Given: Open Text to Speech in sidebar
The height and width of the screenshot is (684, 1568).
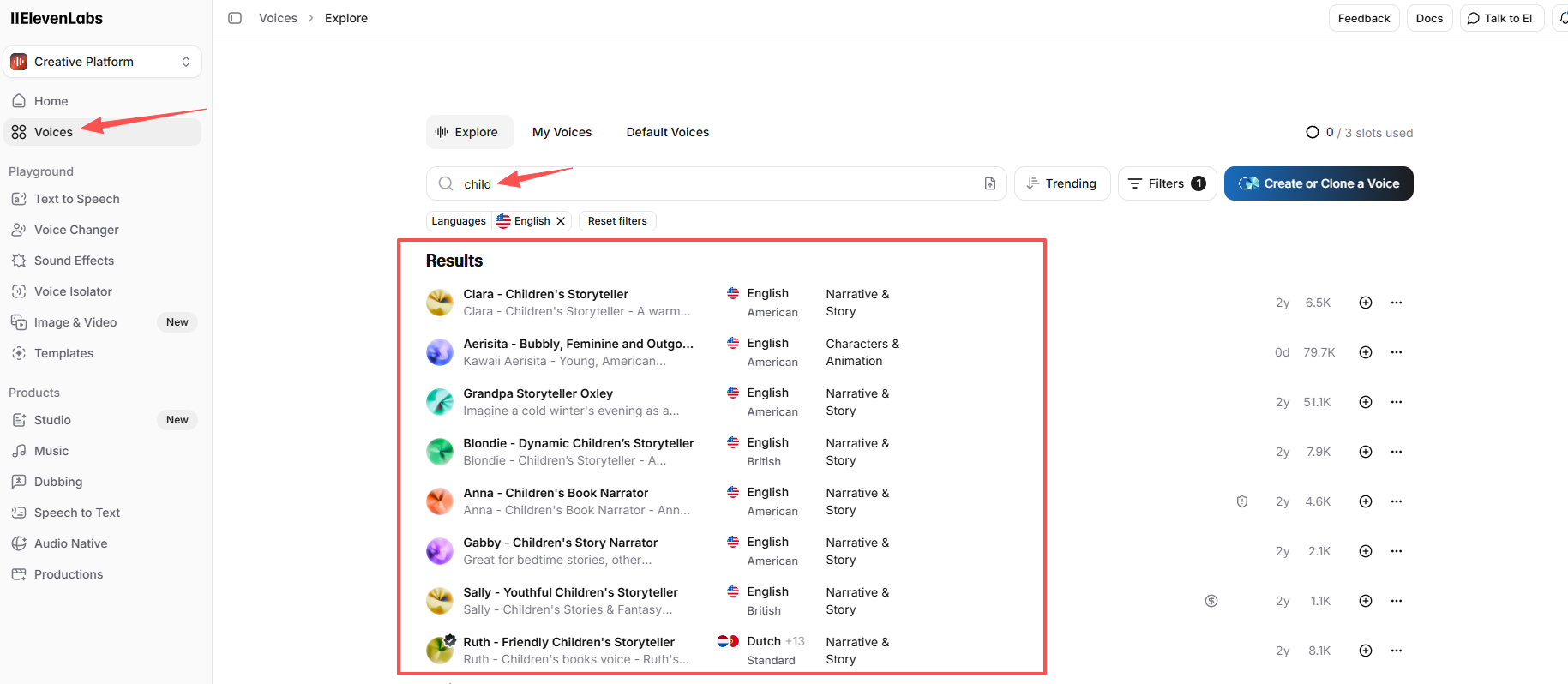Looking at the screenshot, I should coord(76,199).
